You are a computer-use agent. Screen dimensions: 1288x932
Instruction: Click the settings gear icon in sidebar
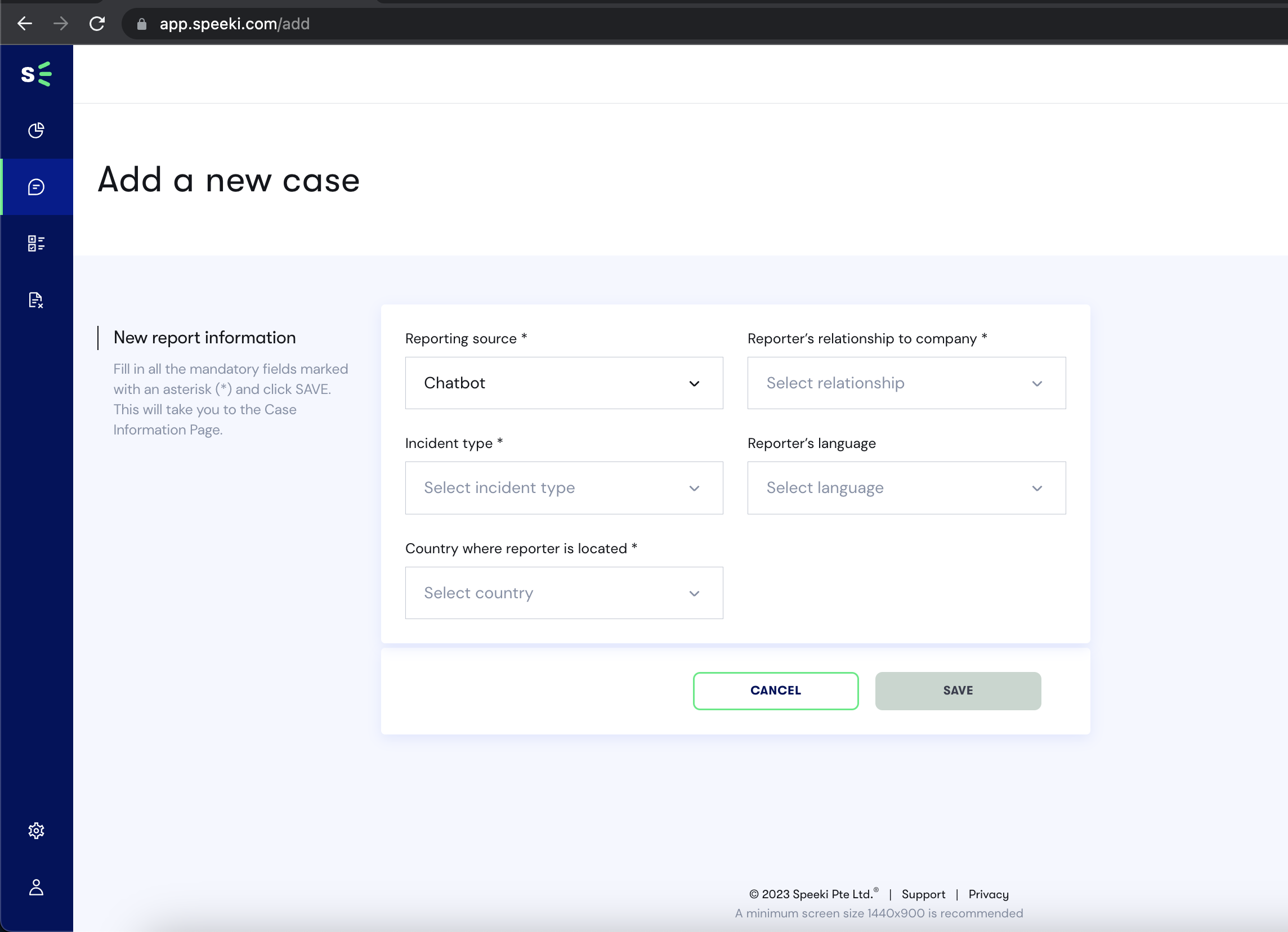[x=36, y=830]
